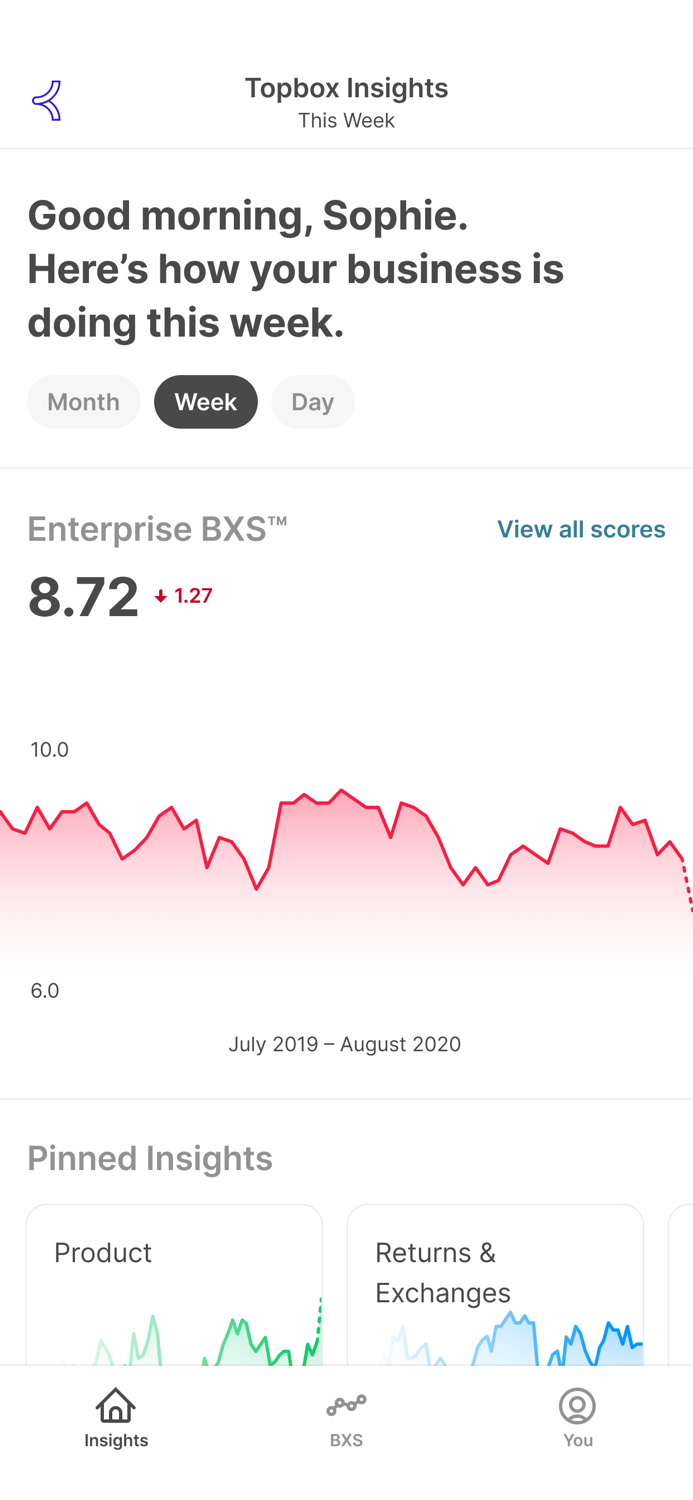Screen dimensions: 693x1500
Task: Select the Insights home icon
Action: [115, 1405]
